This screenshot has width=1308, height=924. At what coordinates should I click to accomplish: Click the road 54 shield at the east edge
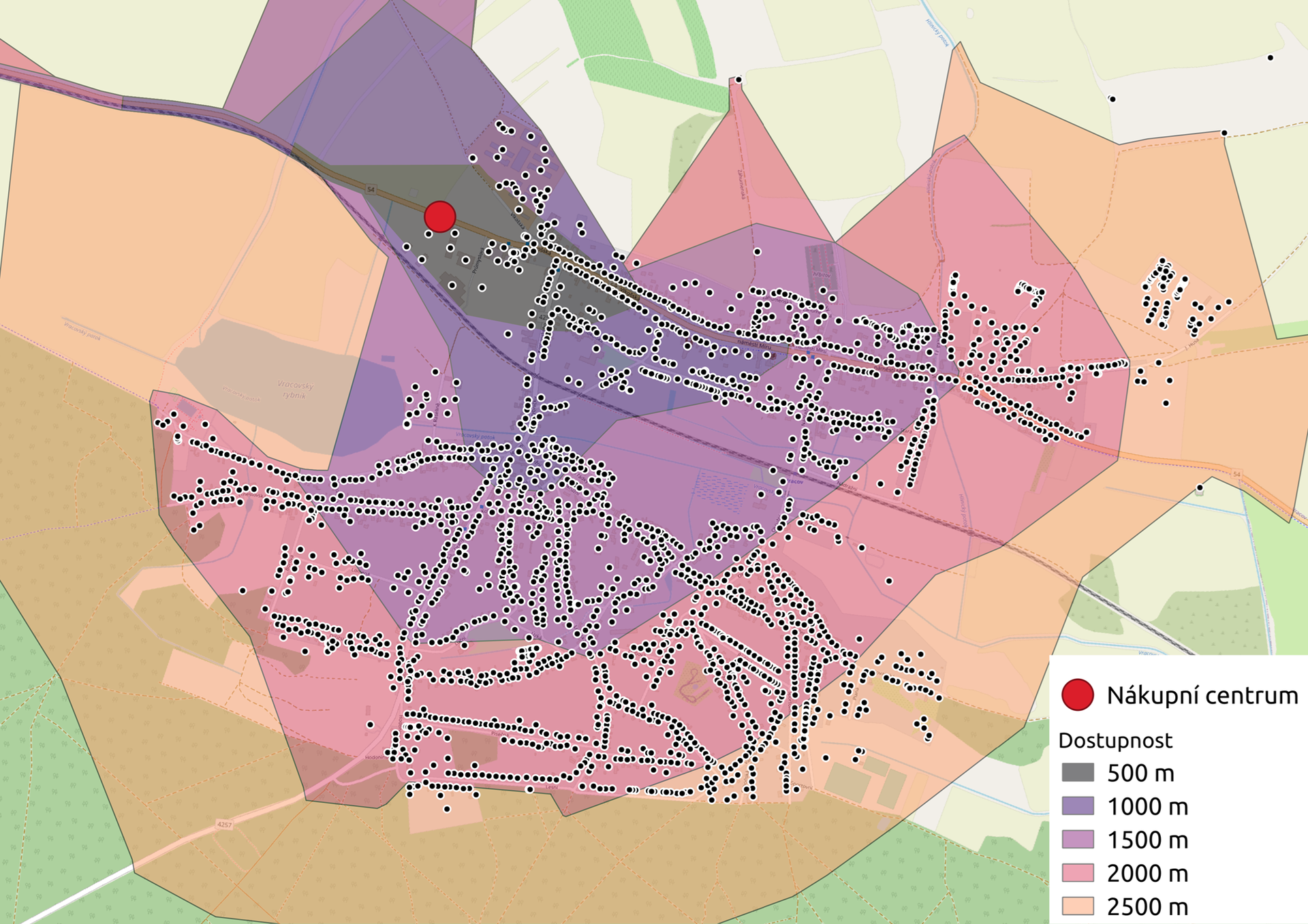point(1236,474)
